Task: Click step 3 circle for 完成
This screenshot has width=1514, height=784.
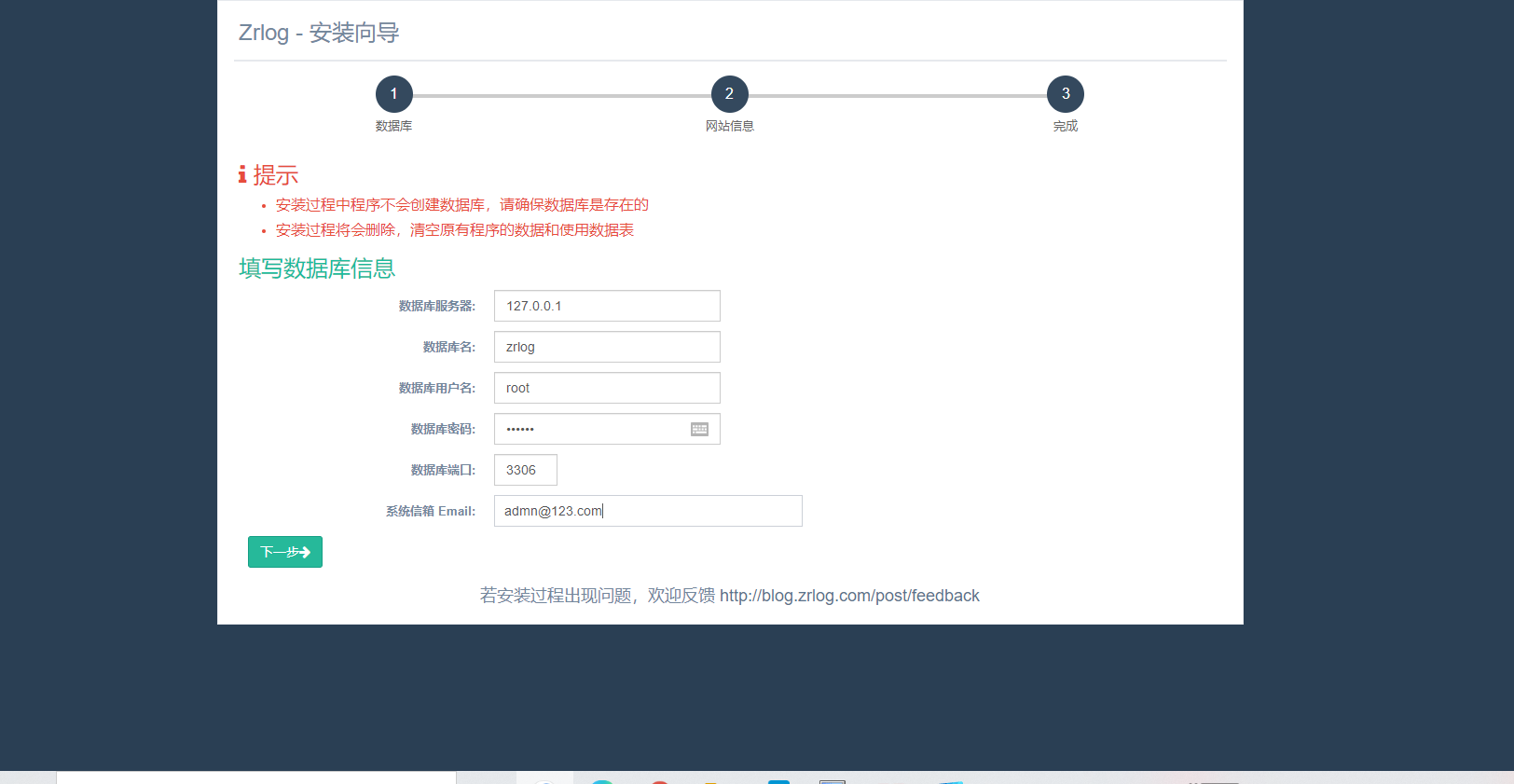Action: [1066, 94]
